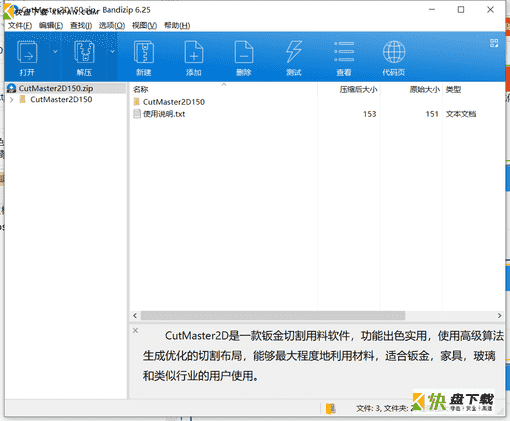The width and height of the screenshot is (510, 421).
Task: Minimize the Bandizip window
Action: [432, 10]
